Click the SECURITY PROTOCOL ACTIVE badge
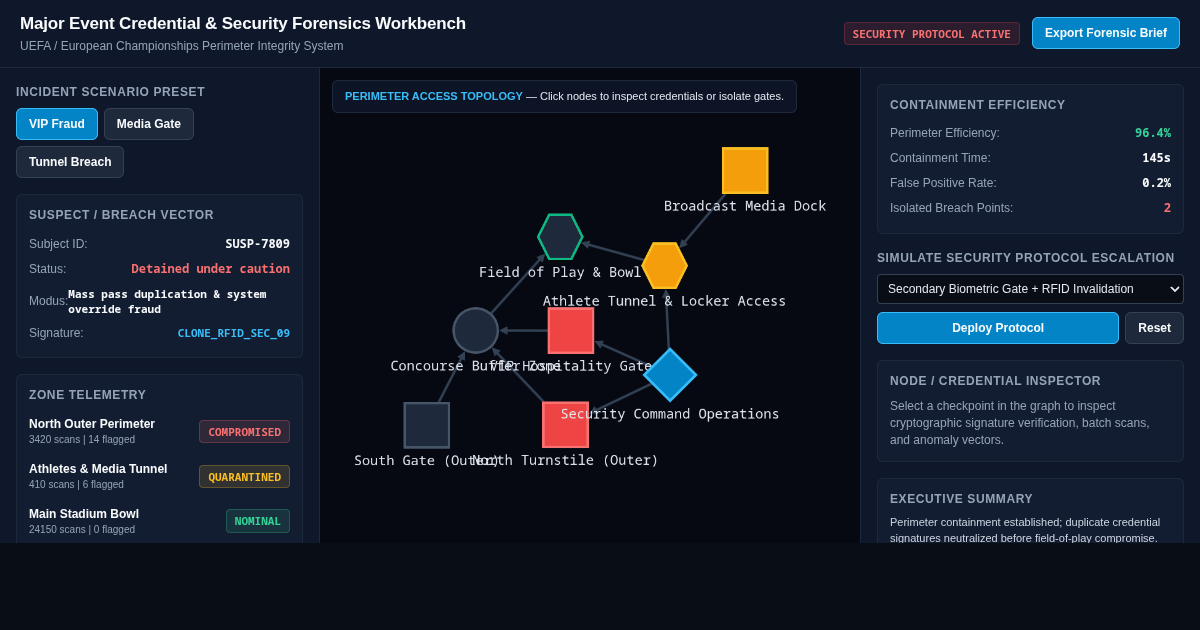The width and height of the screenshot is (1200, 630). [932, 34]
